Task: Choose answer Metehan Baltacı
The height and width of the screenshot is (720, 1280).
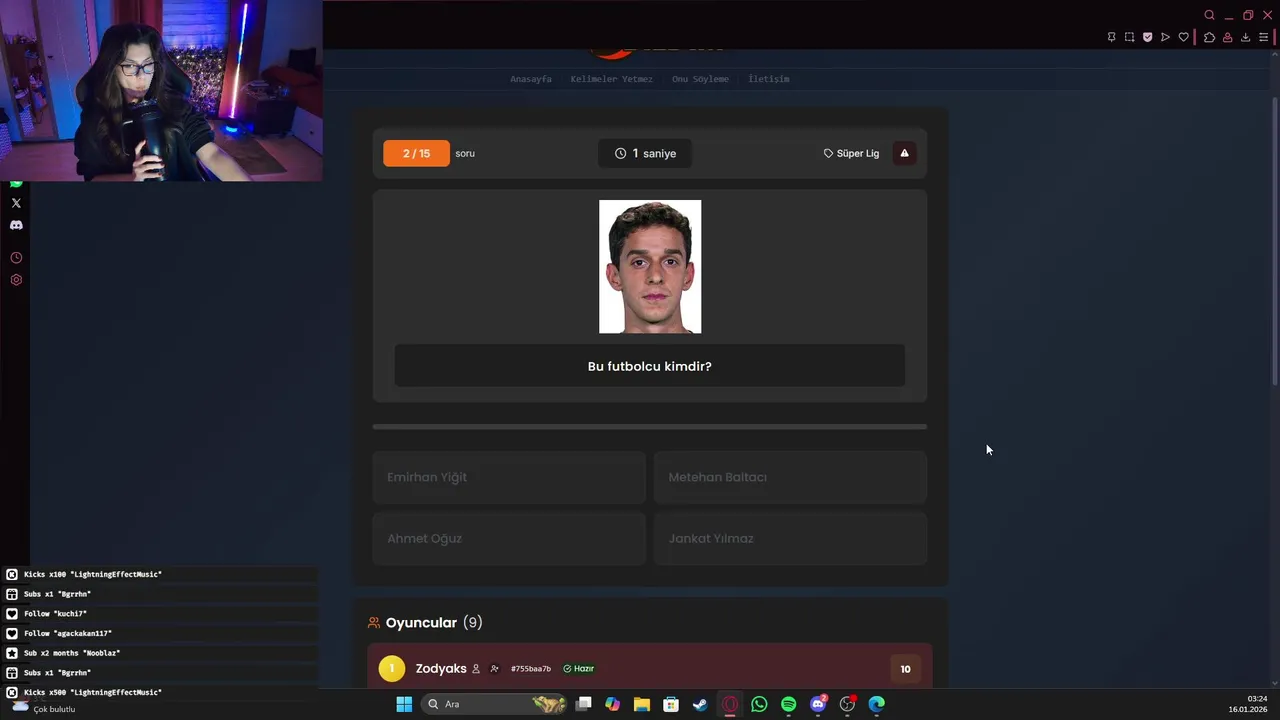Action: pos(790,477)
